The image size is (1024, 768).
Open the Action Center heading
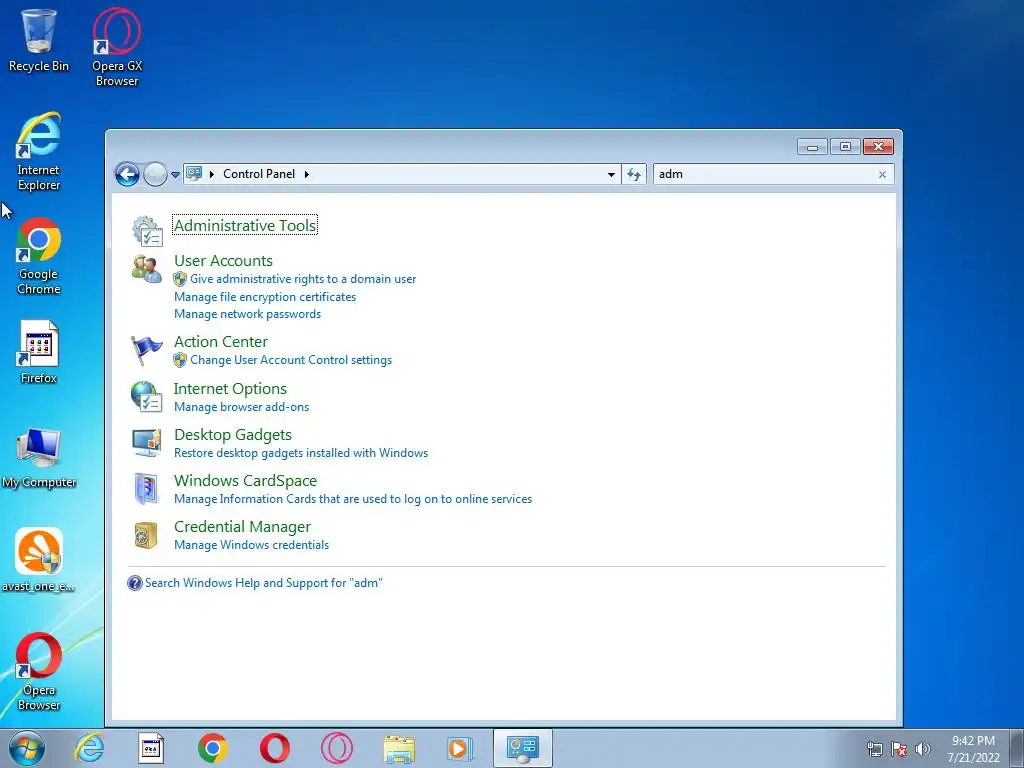pyautogui.click(x=221, y=342)
